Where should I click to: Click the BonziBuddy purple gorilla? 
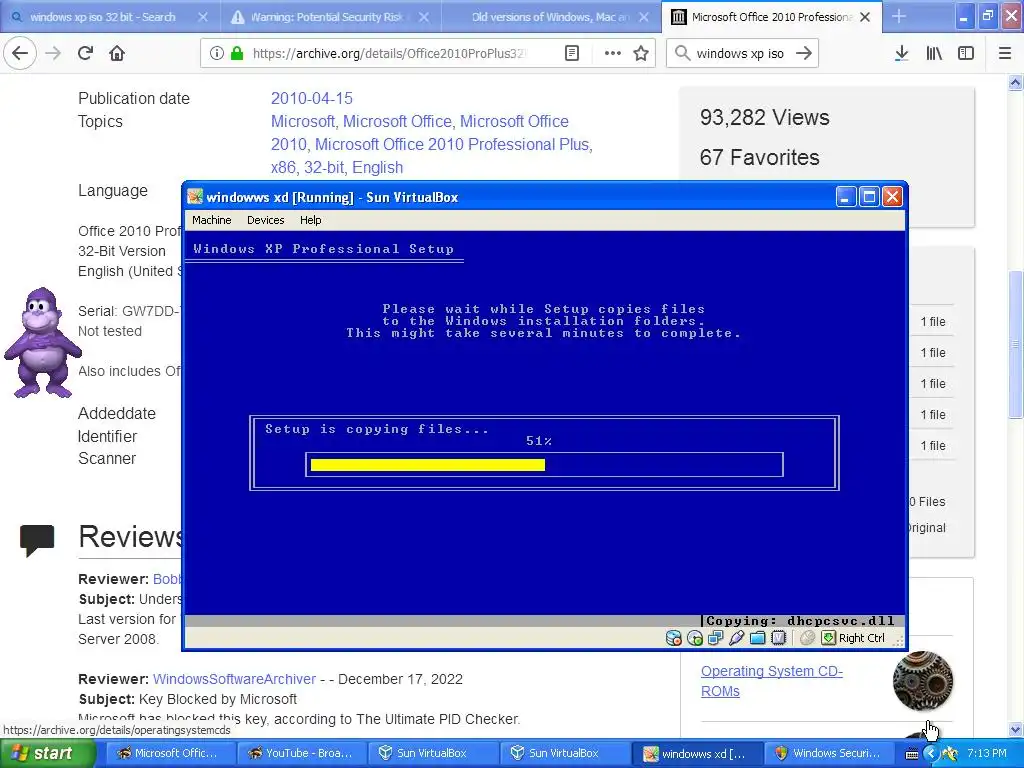click(x=42, y=342)
